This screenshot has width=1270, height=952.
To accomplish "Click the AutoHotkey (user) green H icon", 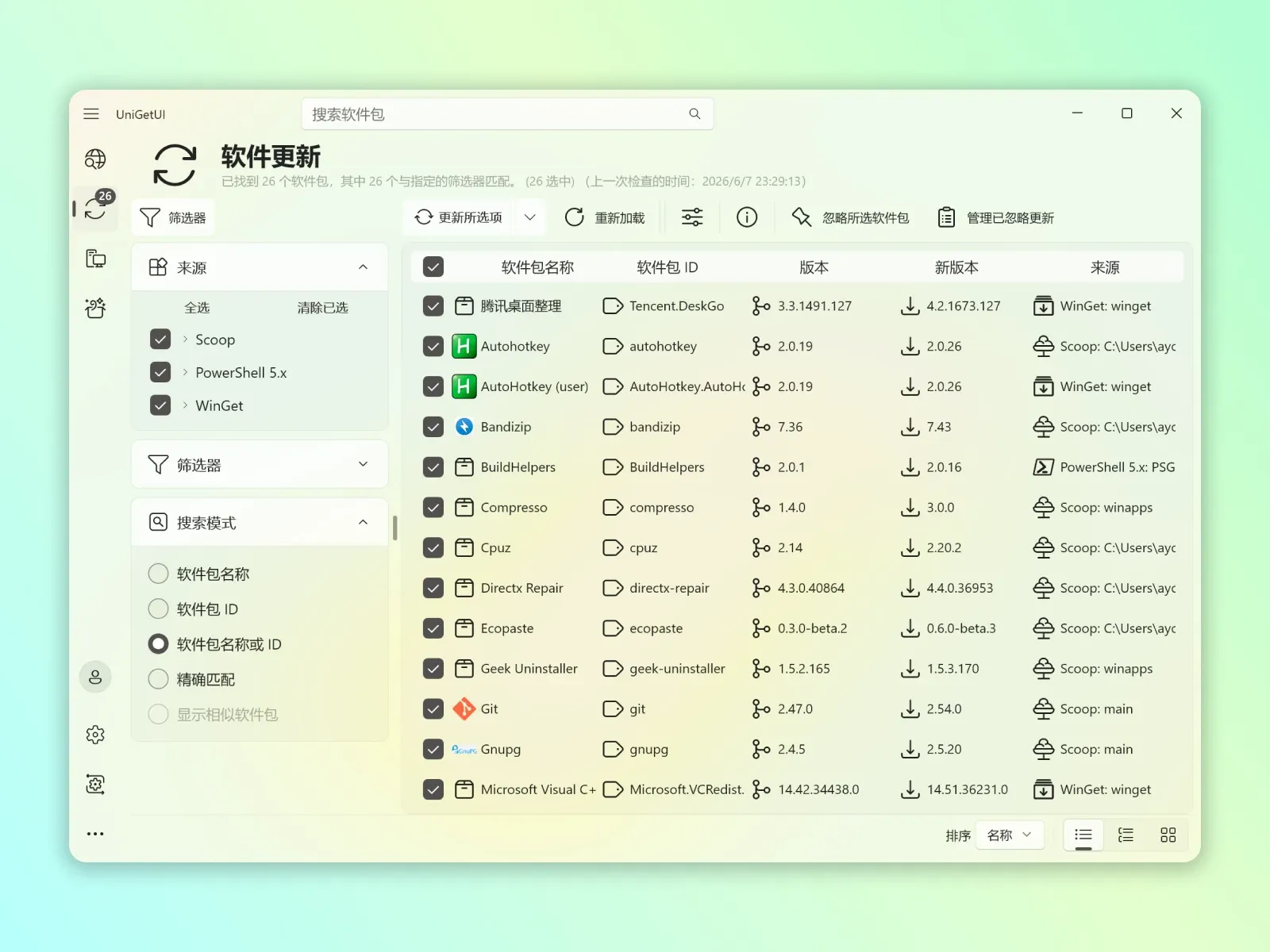I will tap(464, 386).
